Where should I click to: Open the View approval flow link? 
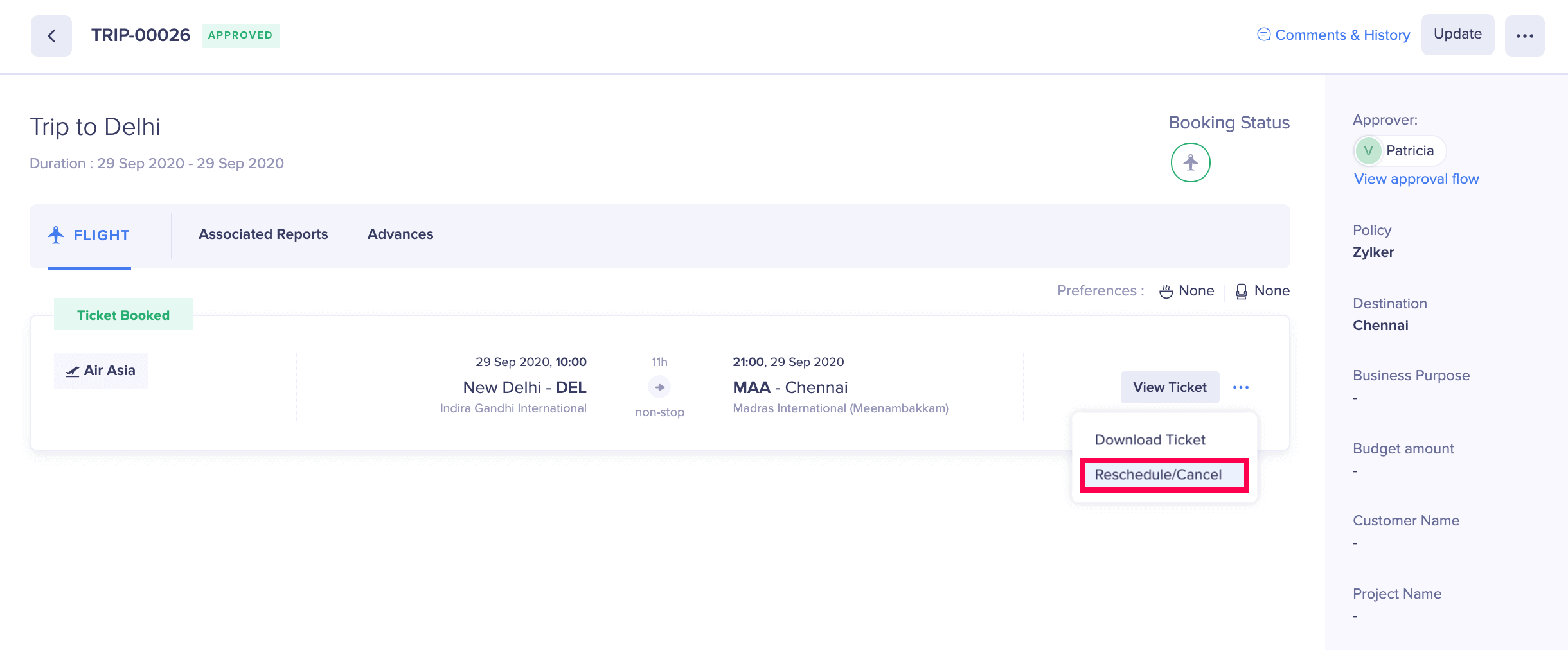click(x=1416, y=179)
